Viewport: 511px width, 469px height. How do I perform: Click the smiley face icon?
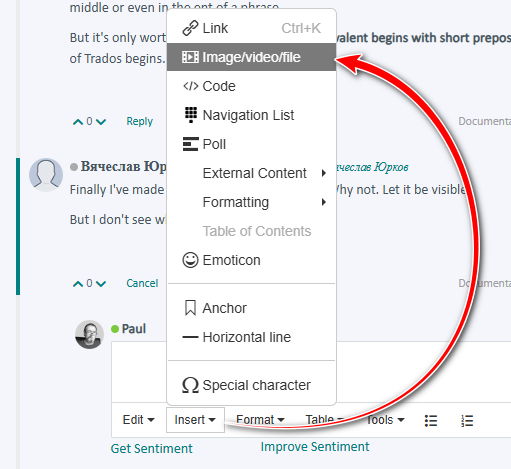(190, 260)
